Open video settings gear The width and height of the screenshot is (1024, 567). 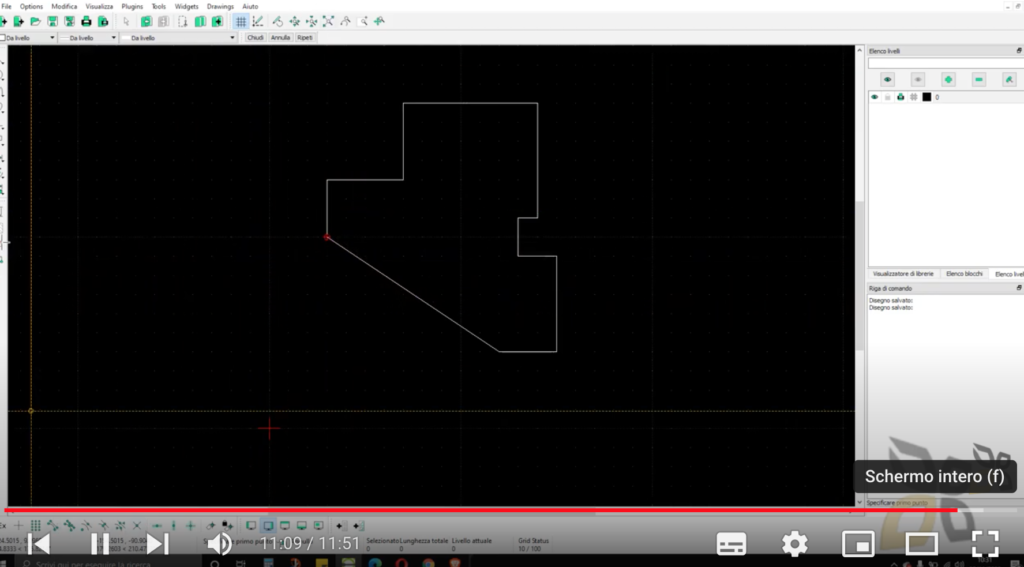(x=795, y=543)
